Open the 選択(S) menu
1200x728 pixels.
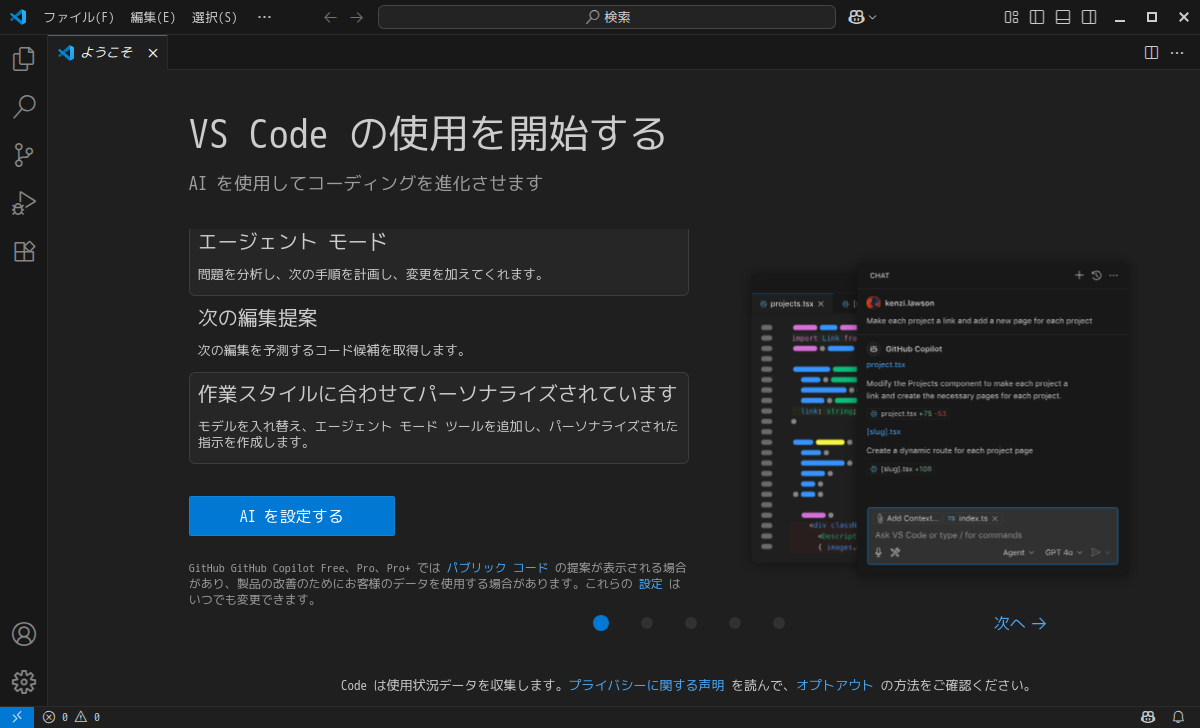click(215, 17)
